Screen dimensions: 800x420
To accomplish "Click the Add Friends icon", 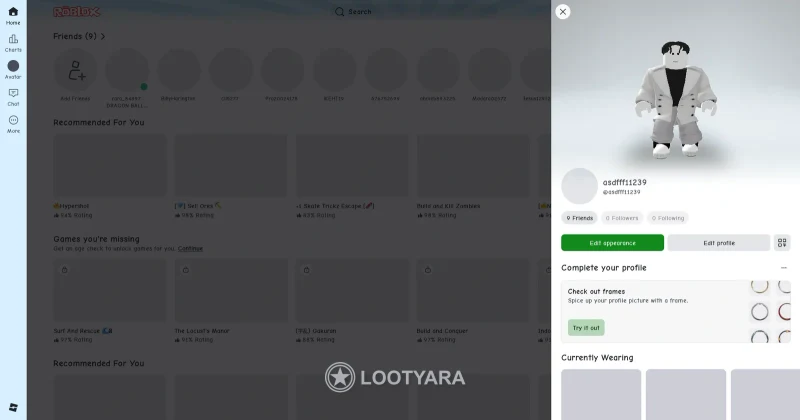I will tap(76, 70).
